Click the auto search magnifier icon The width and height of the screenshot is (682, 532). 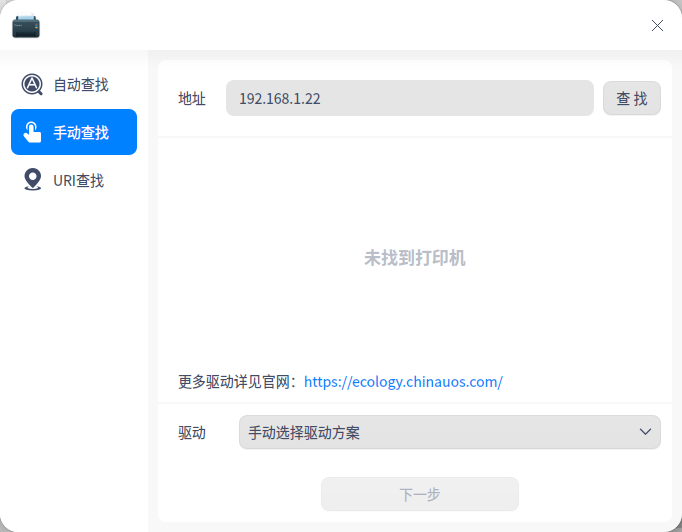(x=32, y=84)
